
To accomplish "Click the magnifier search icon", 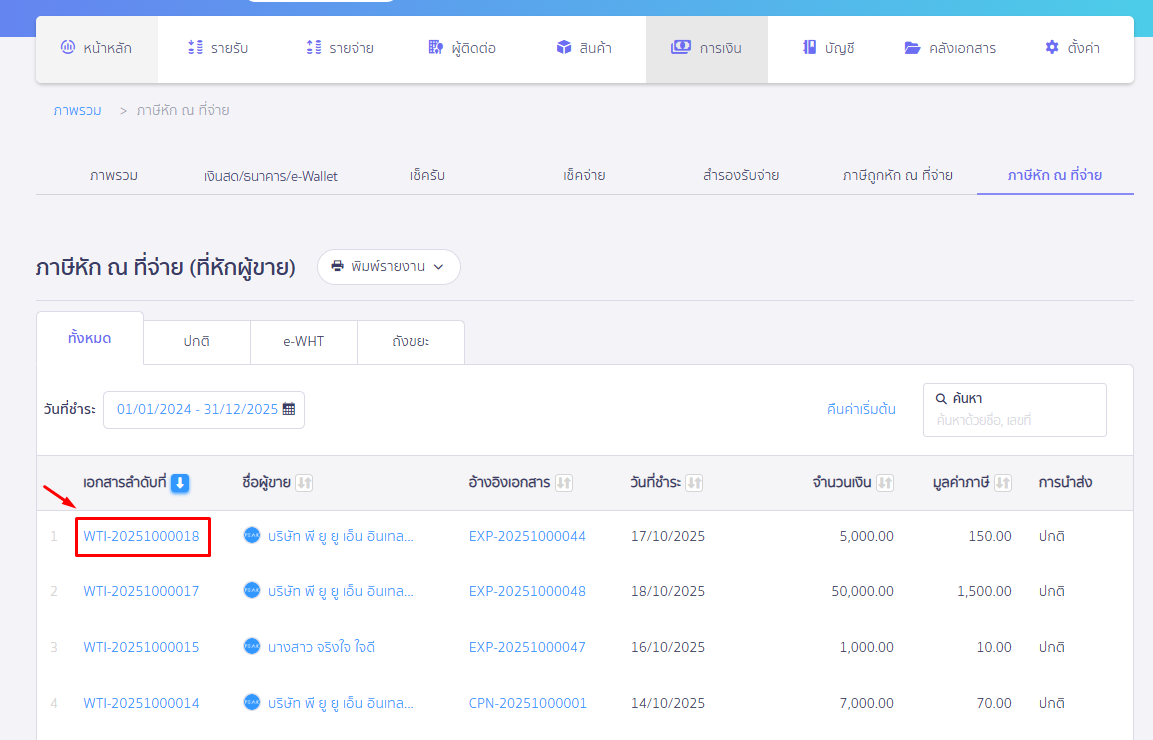I will (941, 398).
